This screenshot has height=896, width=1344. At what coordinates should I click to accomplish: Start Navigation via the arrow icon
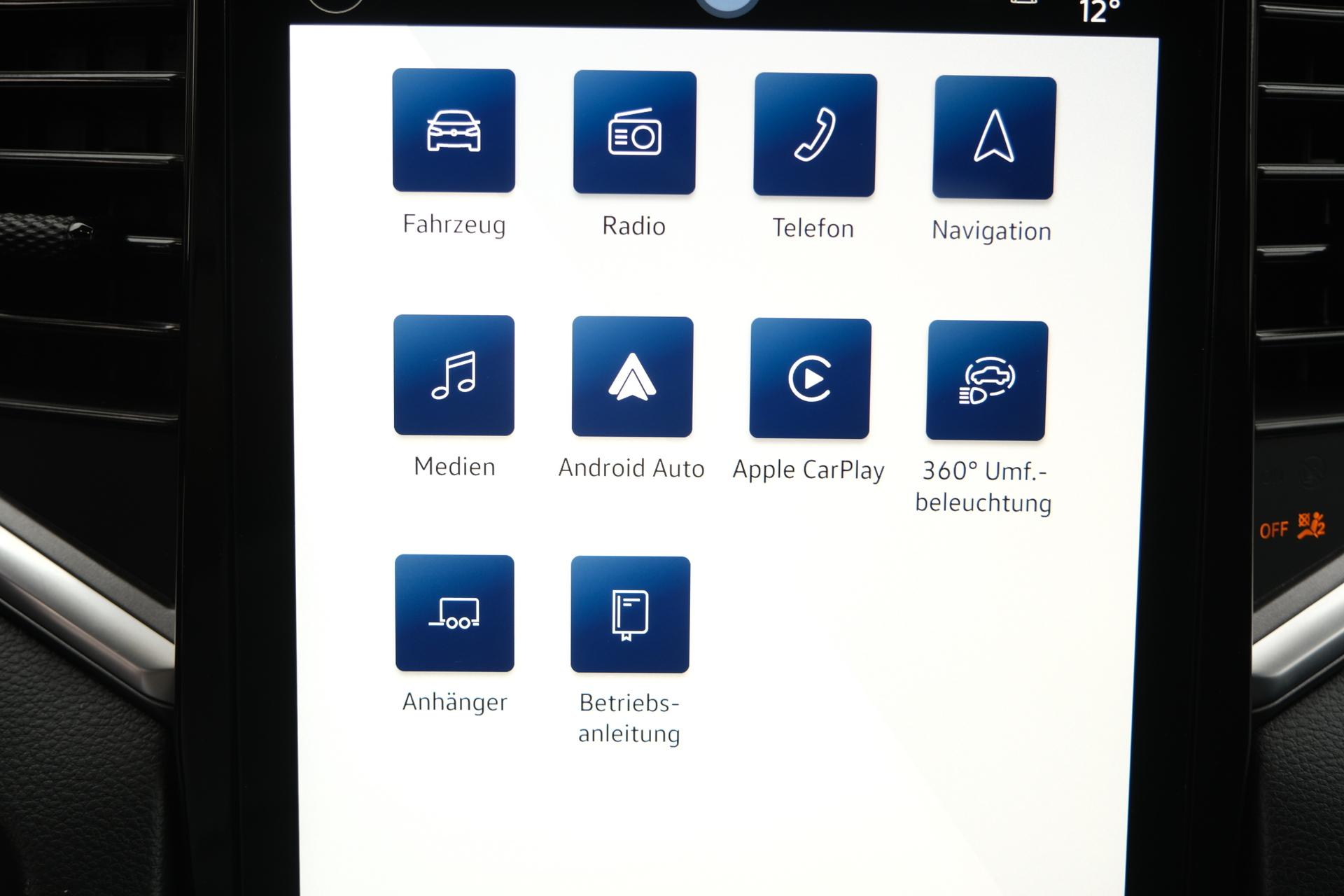(x=994, y=137)
